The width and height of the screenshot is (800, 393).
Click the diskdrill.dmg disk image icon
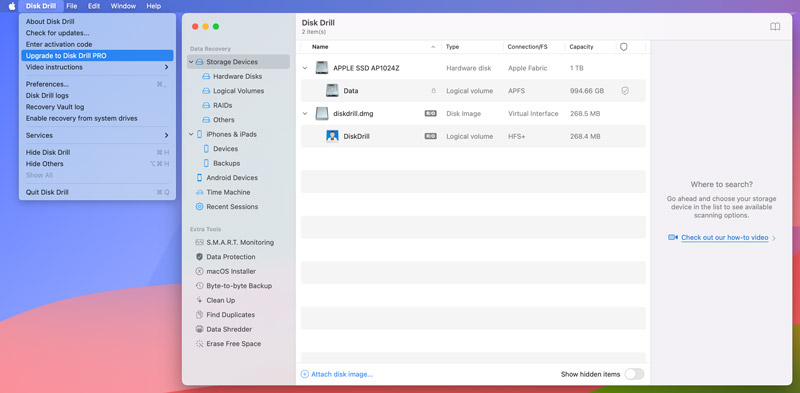click(321, 113)
